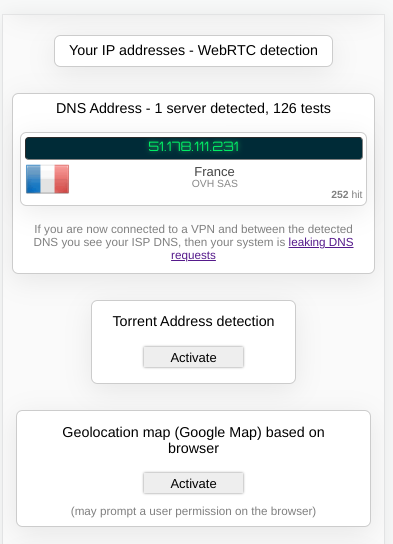Image resolution: width=393 pixels, height=544 pixels.
Task: Click the '126 tests' text in heading
Action: [x=302, y=108]
